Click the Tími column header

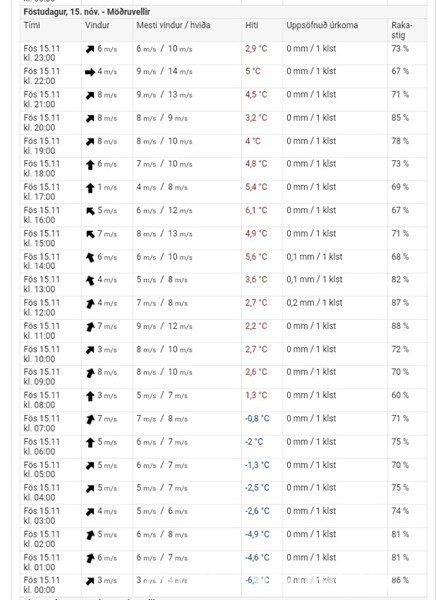pos(32,25)
